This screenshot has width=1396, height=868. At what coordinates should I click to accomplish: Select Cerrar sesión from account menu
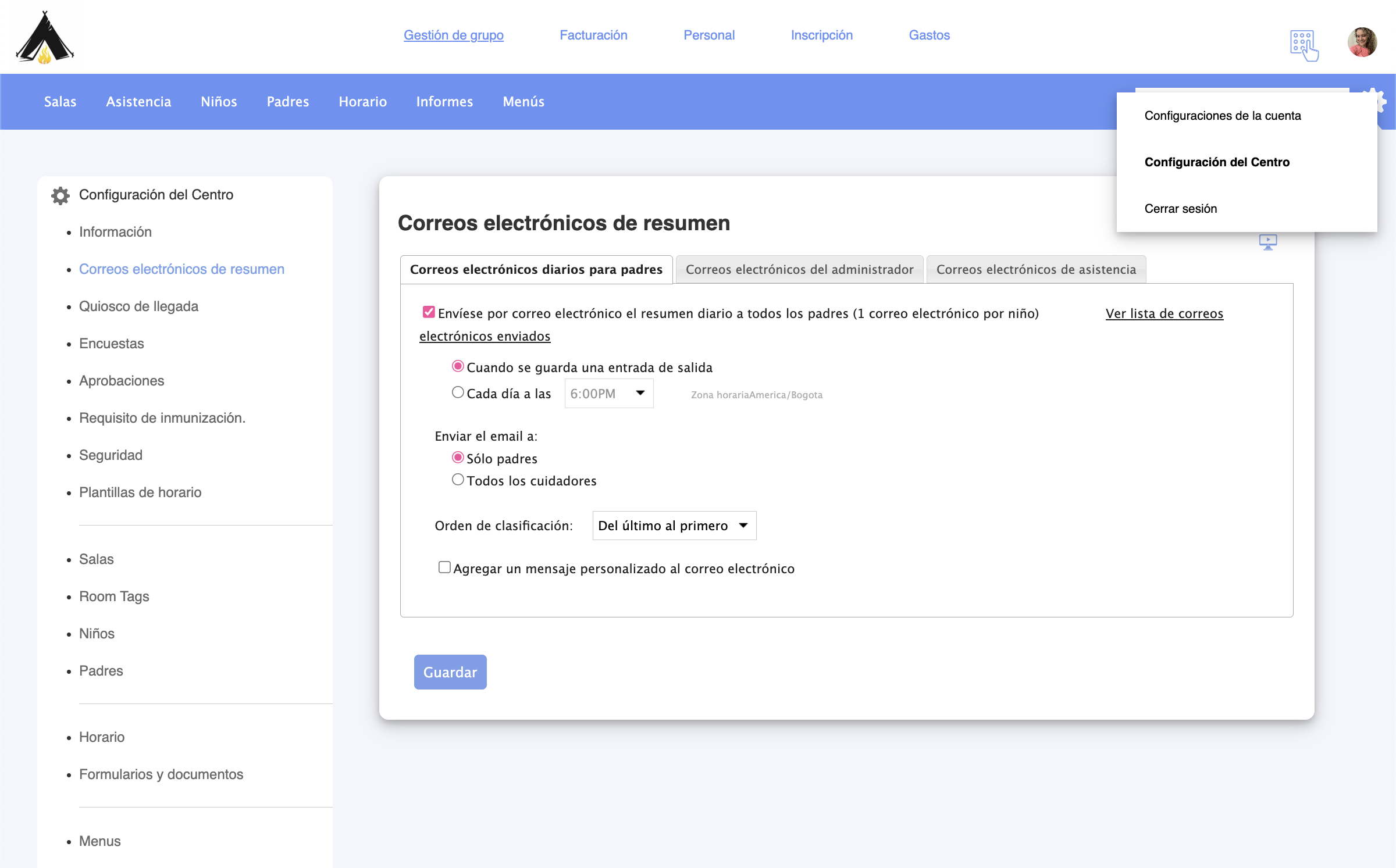click(x=1180, y=209)
